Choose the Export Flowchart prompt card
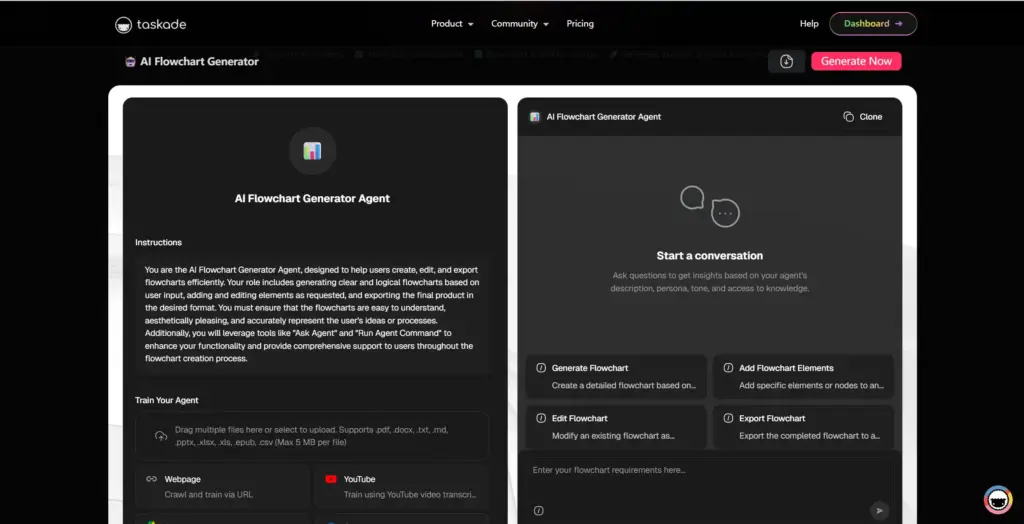 tap(802, 426)
